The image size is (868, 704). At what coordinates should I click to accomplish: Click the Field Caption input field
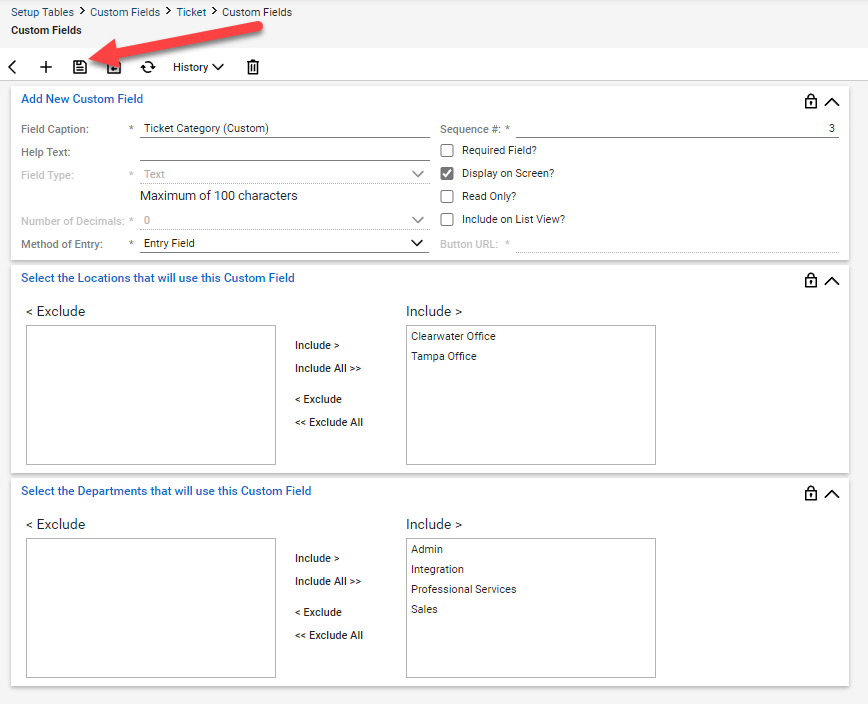coord(285,128)
